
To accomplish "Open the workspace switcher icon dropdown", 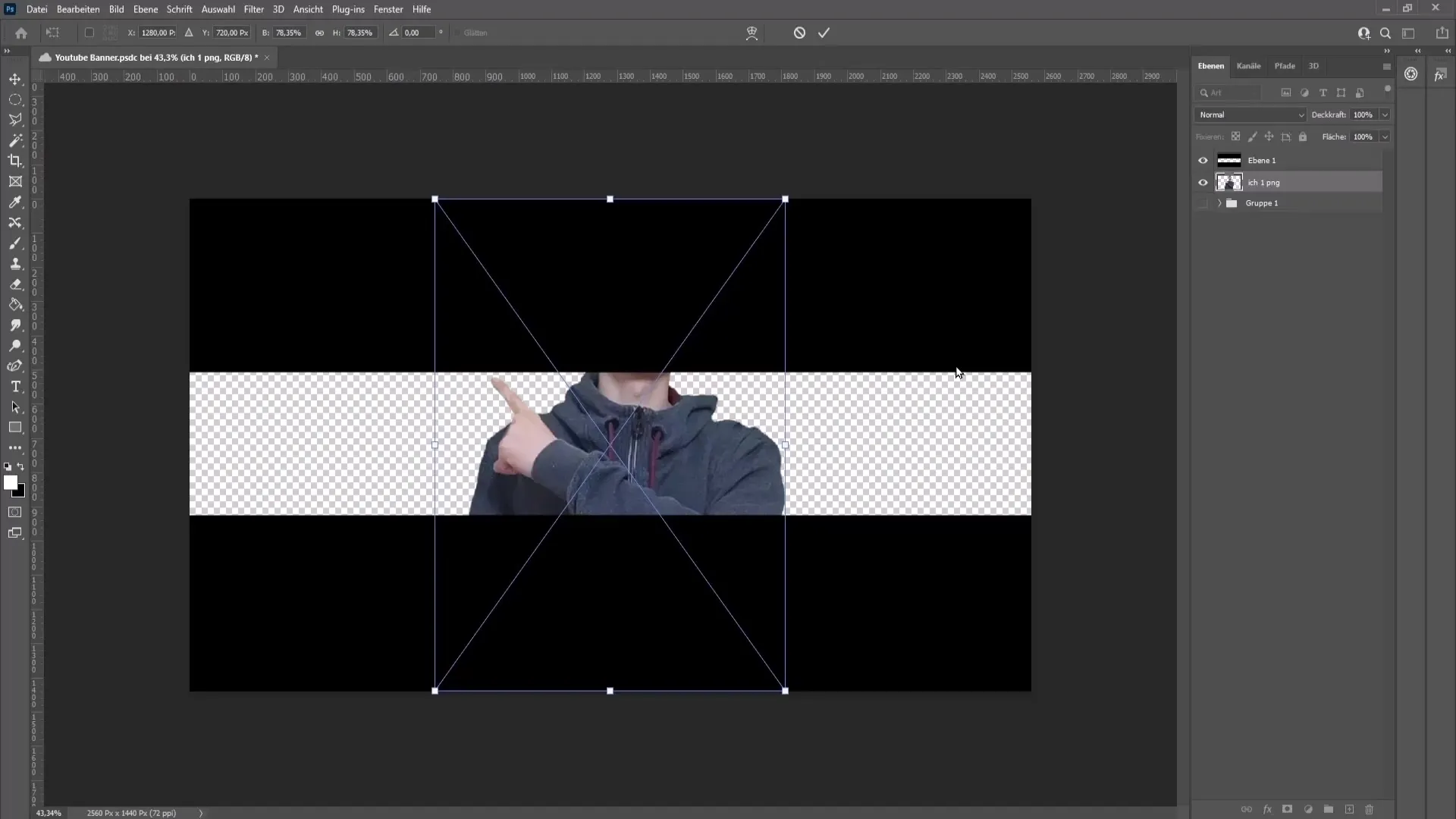I will [1408, 33].
